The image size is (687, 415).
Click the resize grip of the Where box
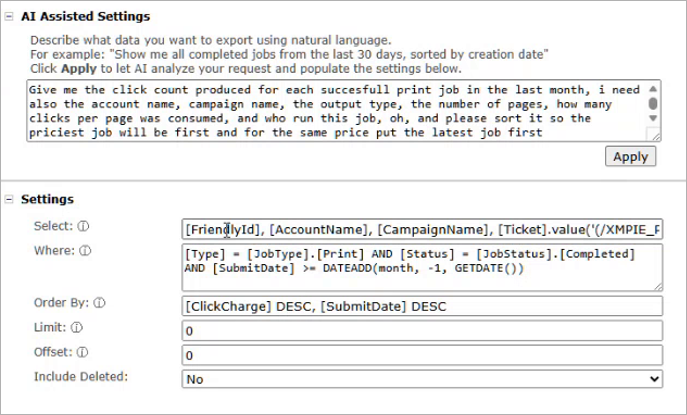click(x=656, y=286)
